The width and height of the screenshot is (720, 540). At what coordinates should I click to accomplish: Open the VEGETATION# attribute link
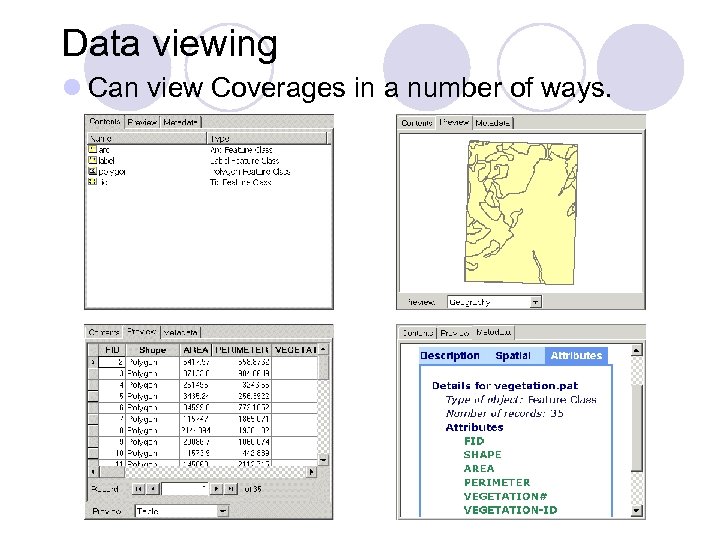coord(505,496)
